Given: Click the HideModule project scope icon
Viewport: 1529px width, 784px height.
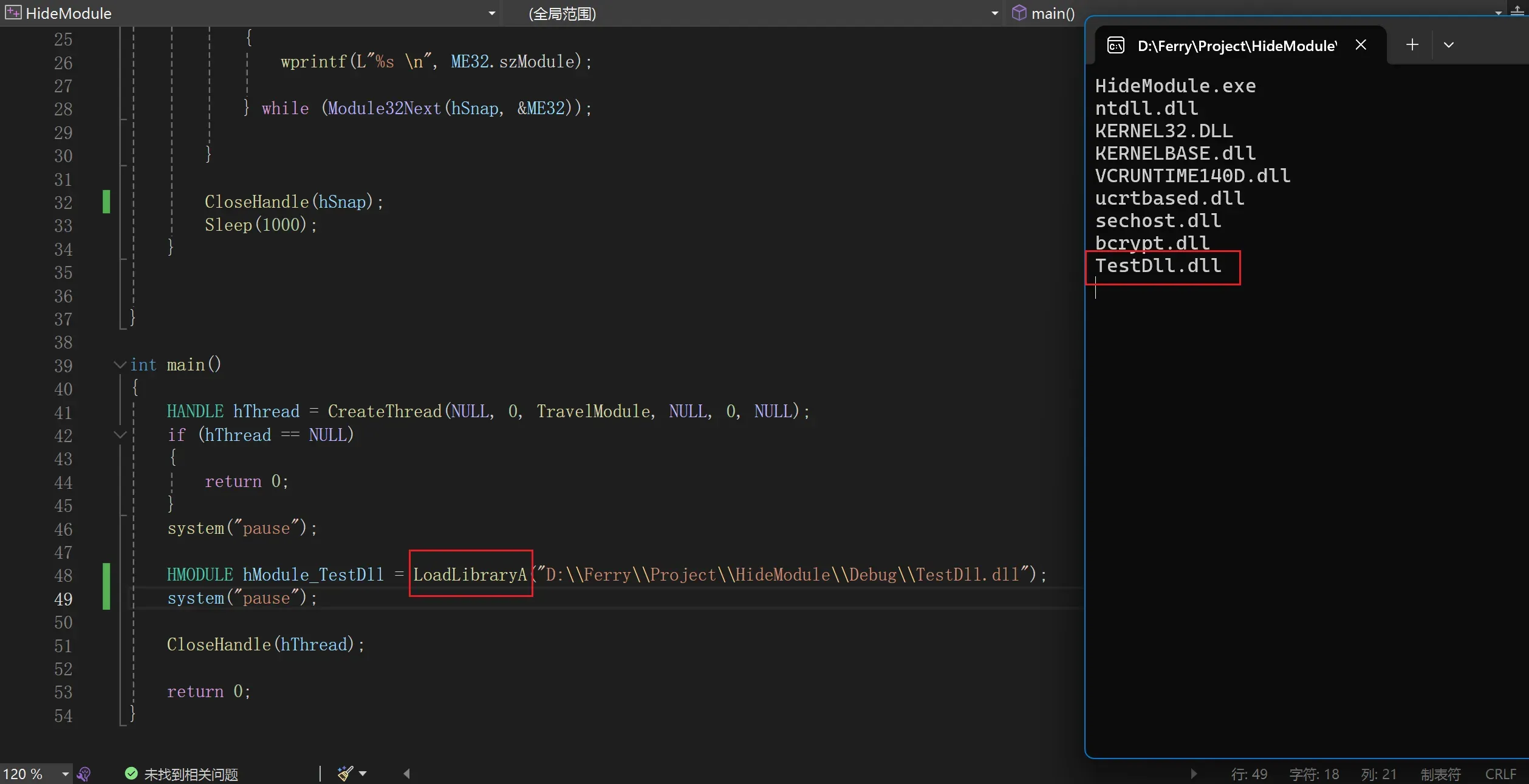Looking at the screenshot, I should click(13, 13).
